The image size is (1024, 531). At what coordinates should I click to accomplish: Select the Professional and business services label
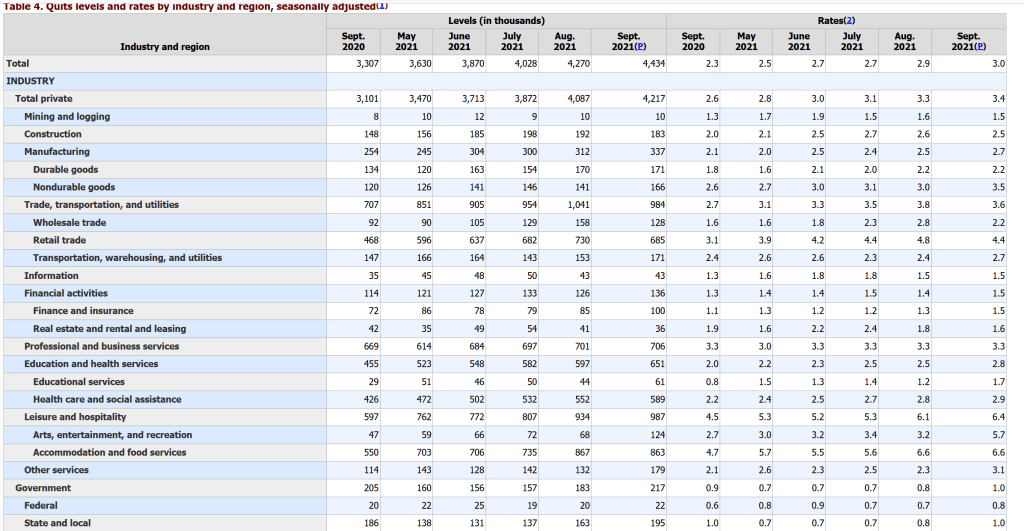(102, 346)
